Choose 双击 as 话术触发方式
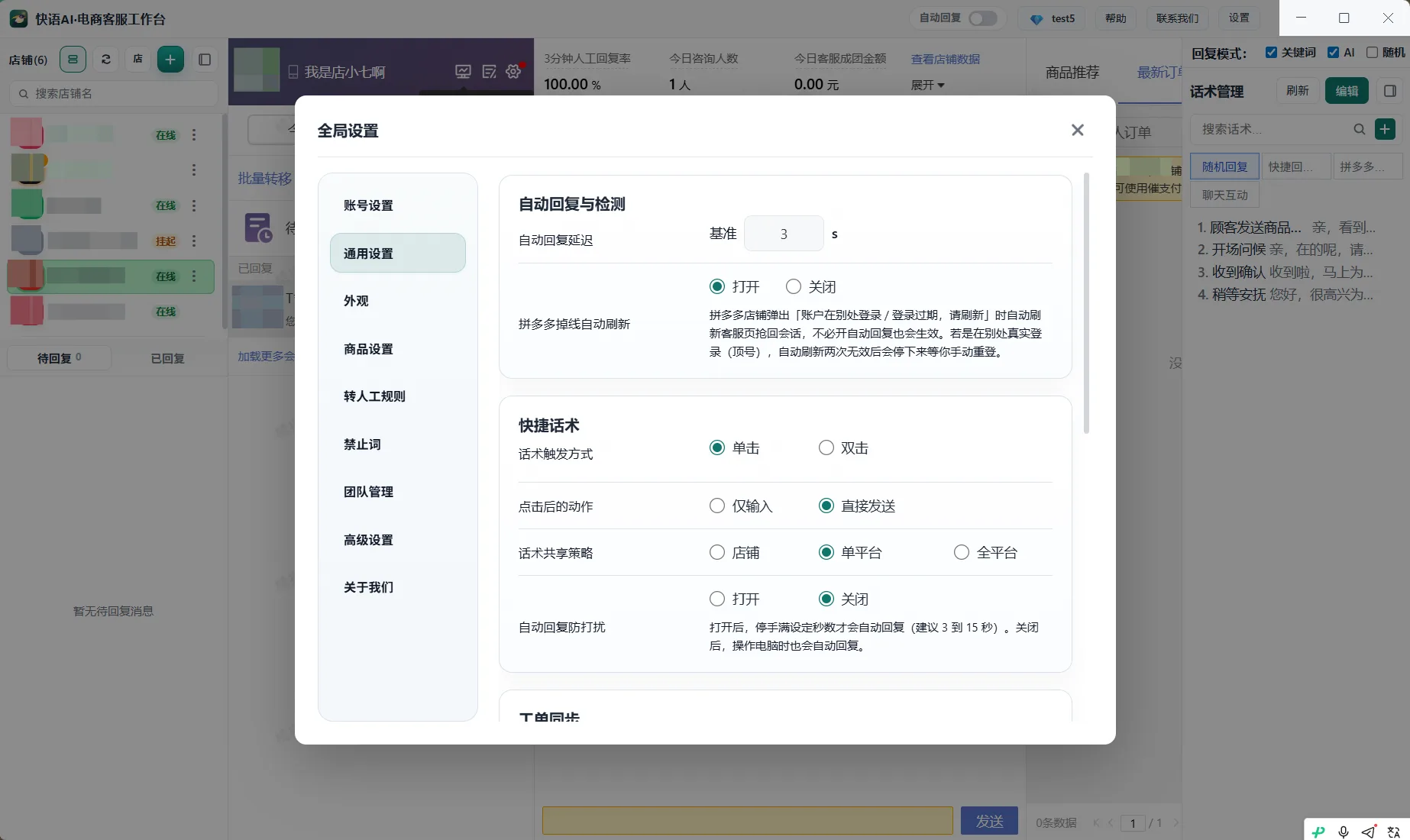The image size is (1410, 840). 826,447
